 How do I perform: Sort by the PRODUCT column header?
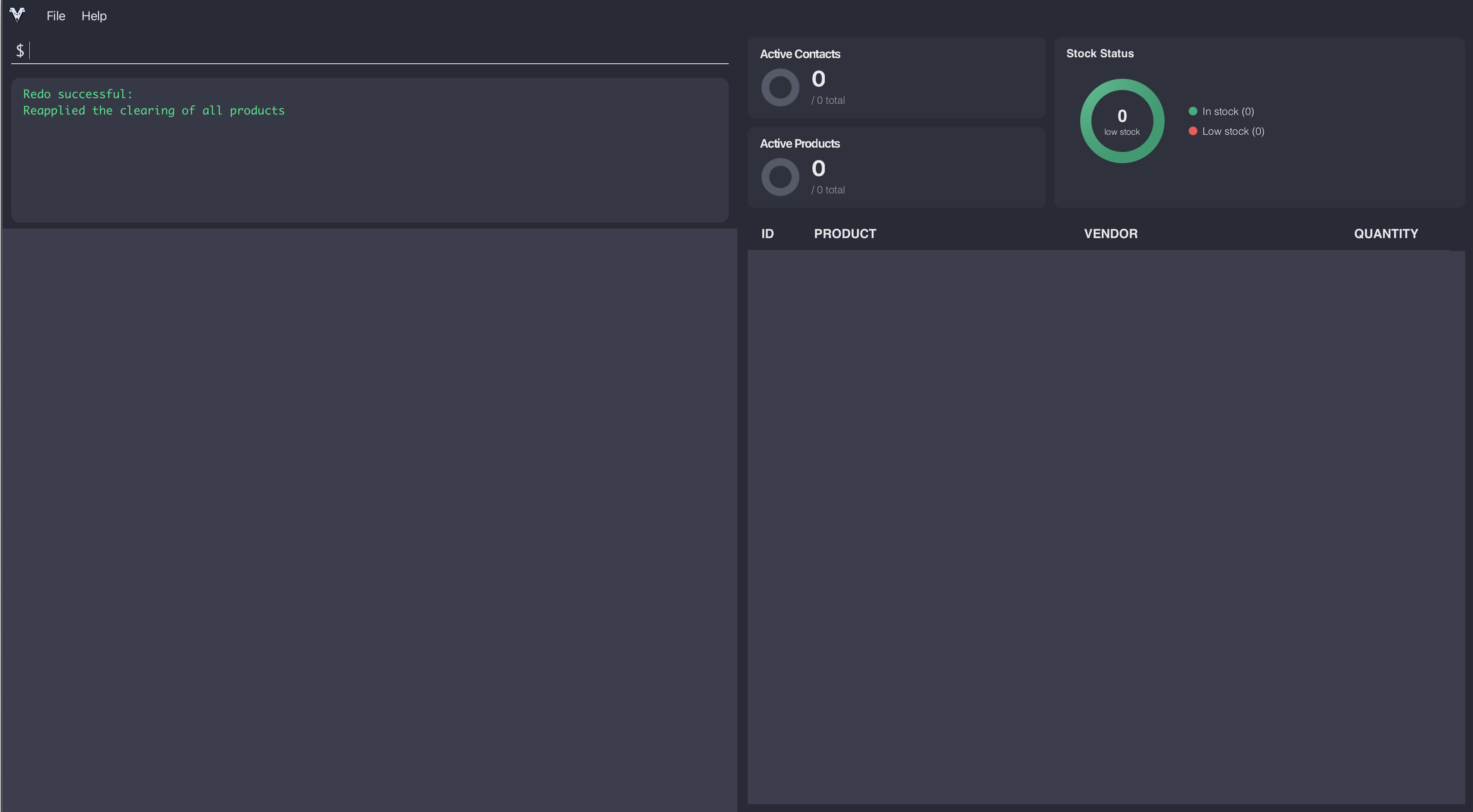pyautogui.click(x=845, y=234)
